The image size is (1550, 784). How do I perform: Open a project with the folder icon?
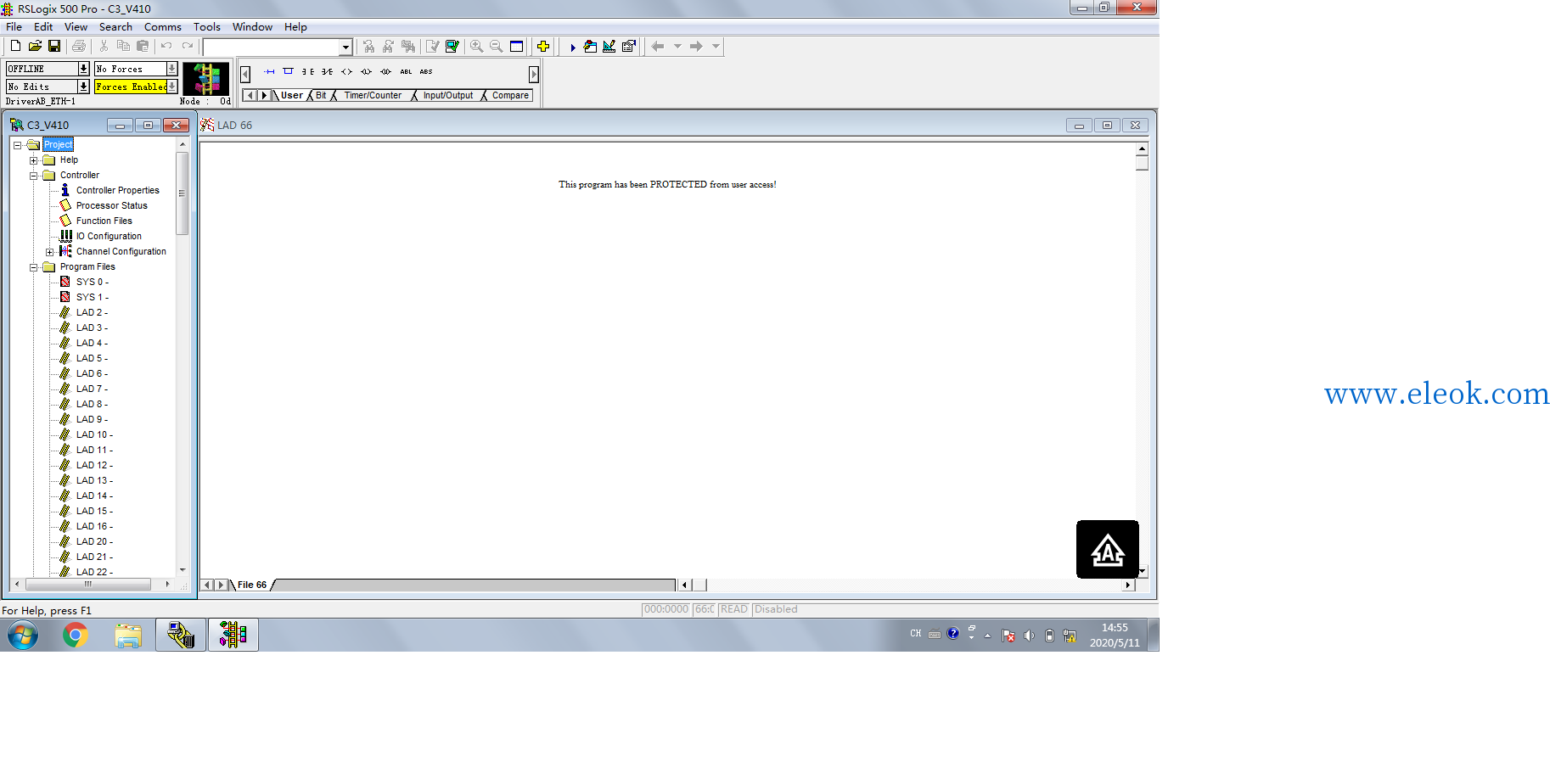pos(35,46)
